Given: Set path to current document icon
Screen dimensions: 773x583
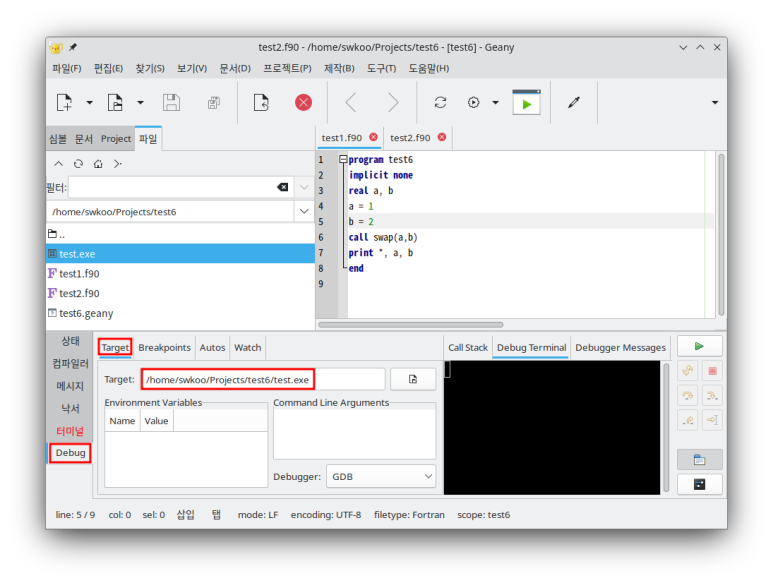Looking at the screenshot, I should [x=118, y=164].
